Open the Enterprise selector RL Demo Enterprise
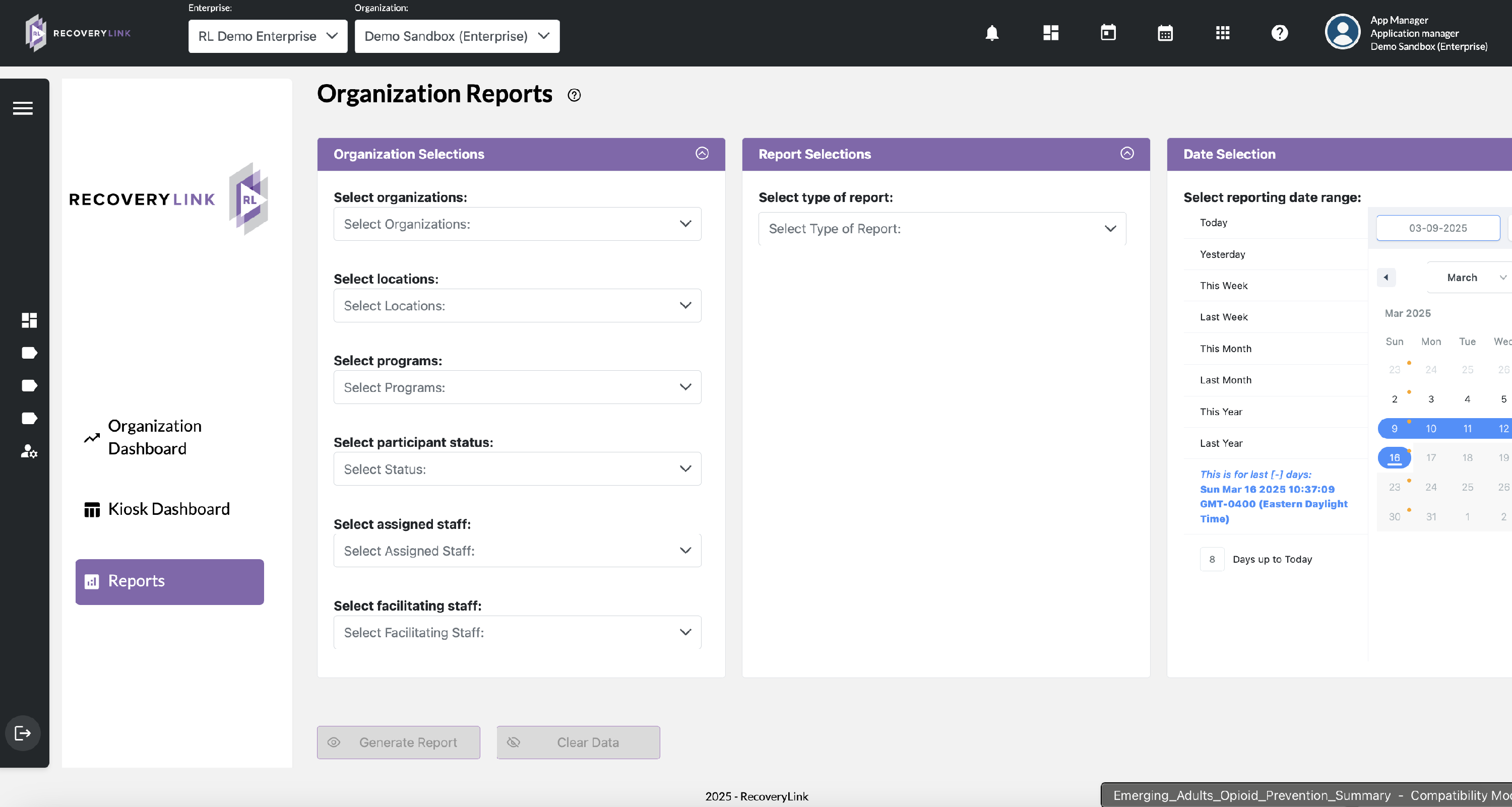Viewport: 1512px width, 807px height. click(268, 36)
